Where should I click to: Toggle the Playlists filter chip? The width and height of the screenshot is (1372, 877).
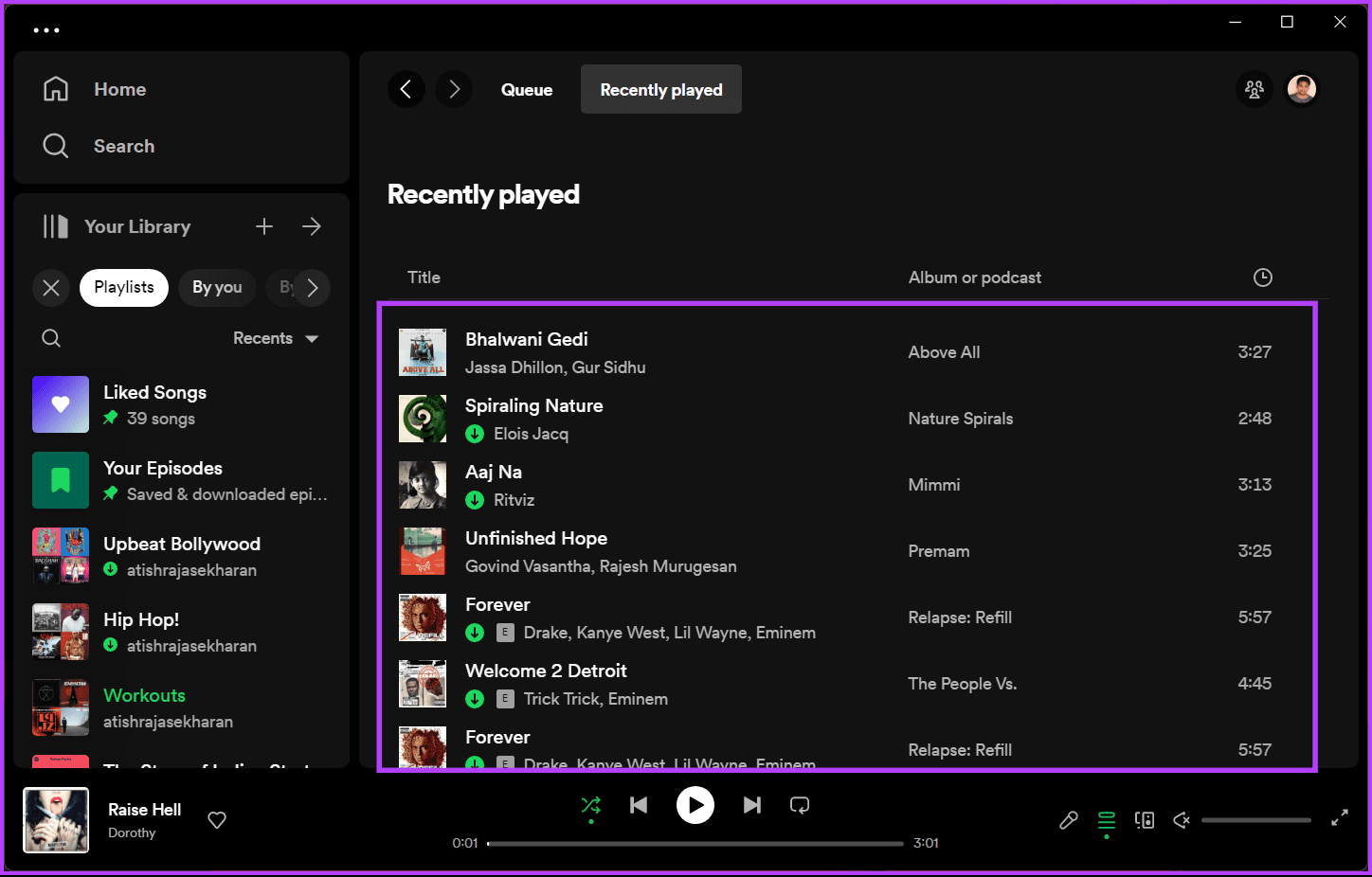(x=124, y=288)
